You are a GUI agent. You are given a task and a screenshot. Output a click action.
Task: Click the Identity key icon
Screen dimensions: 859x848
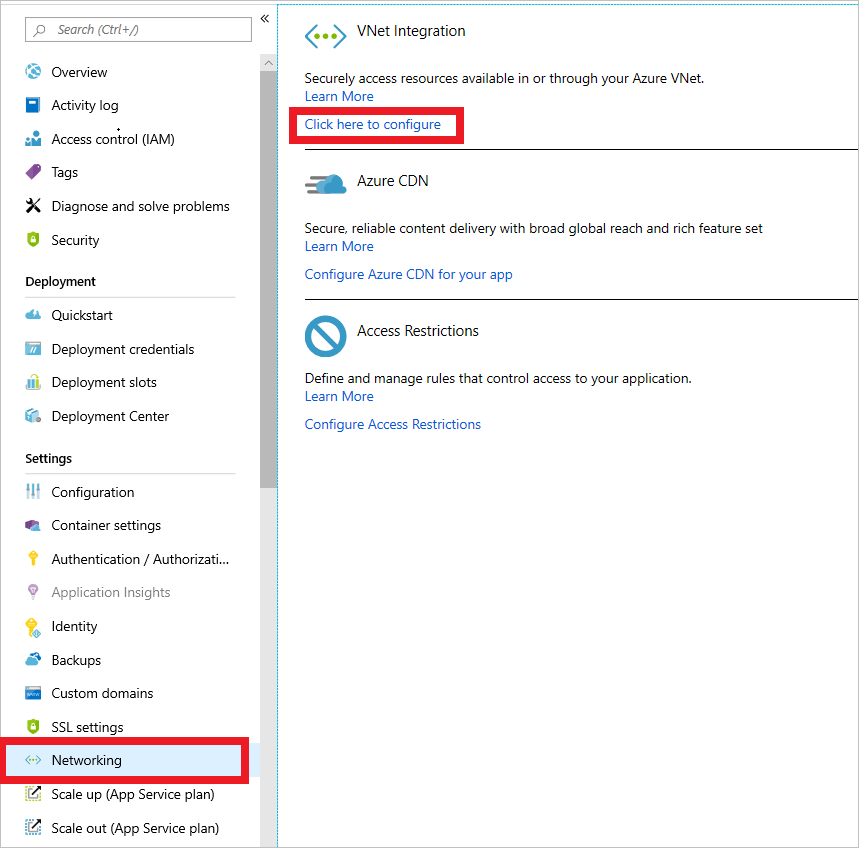(x=33, y=627)
